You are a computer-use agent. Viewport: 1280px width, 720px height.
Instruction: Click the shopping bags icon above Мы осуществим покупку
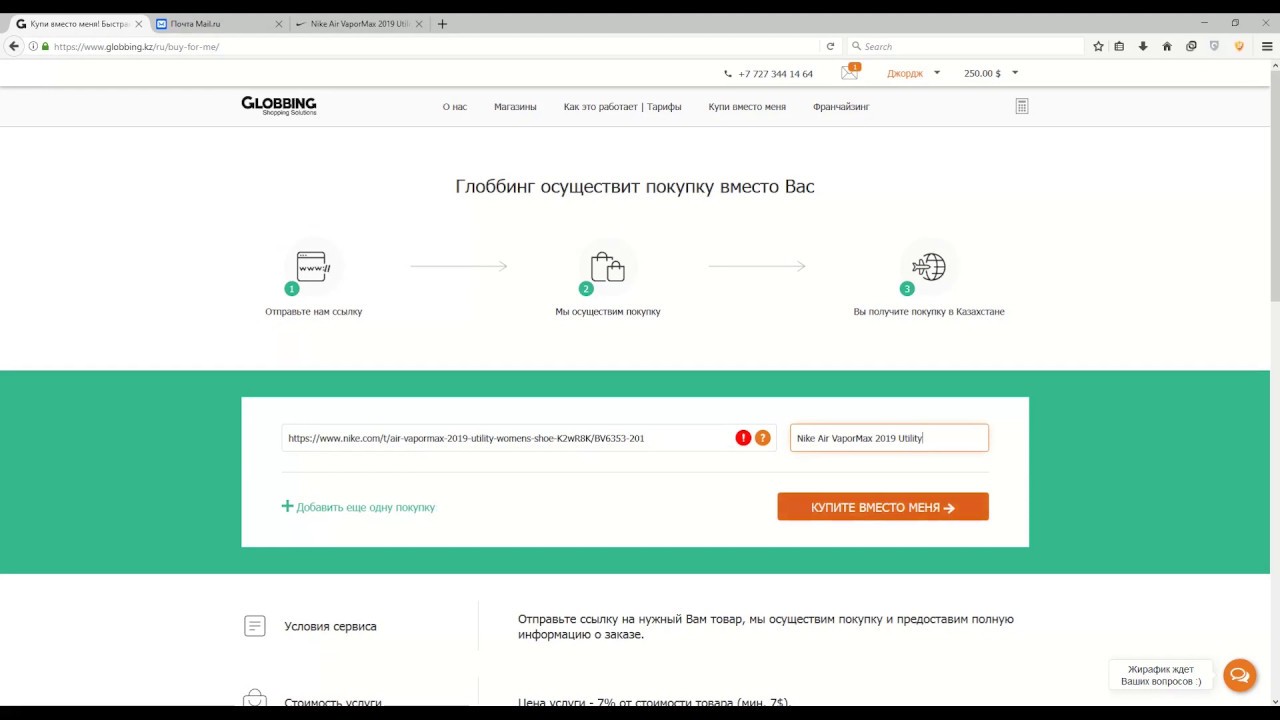608,266
